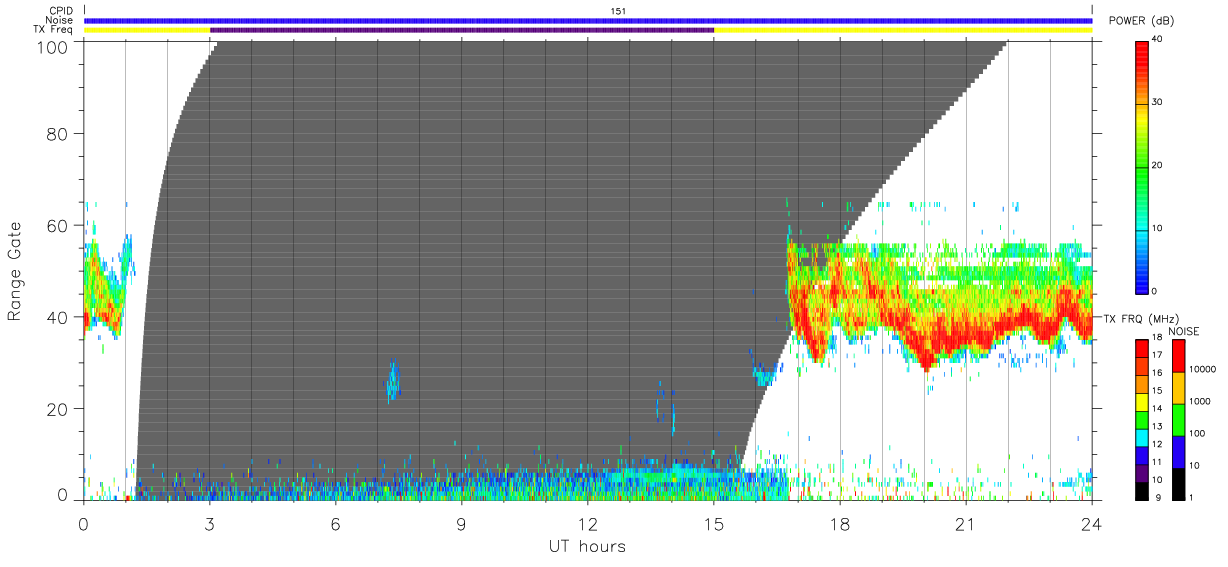
Task: Click the TX FRQ (MHz) legend title
Action: pos(1140,318)
